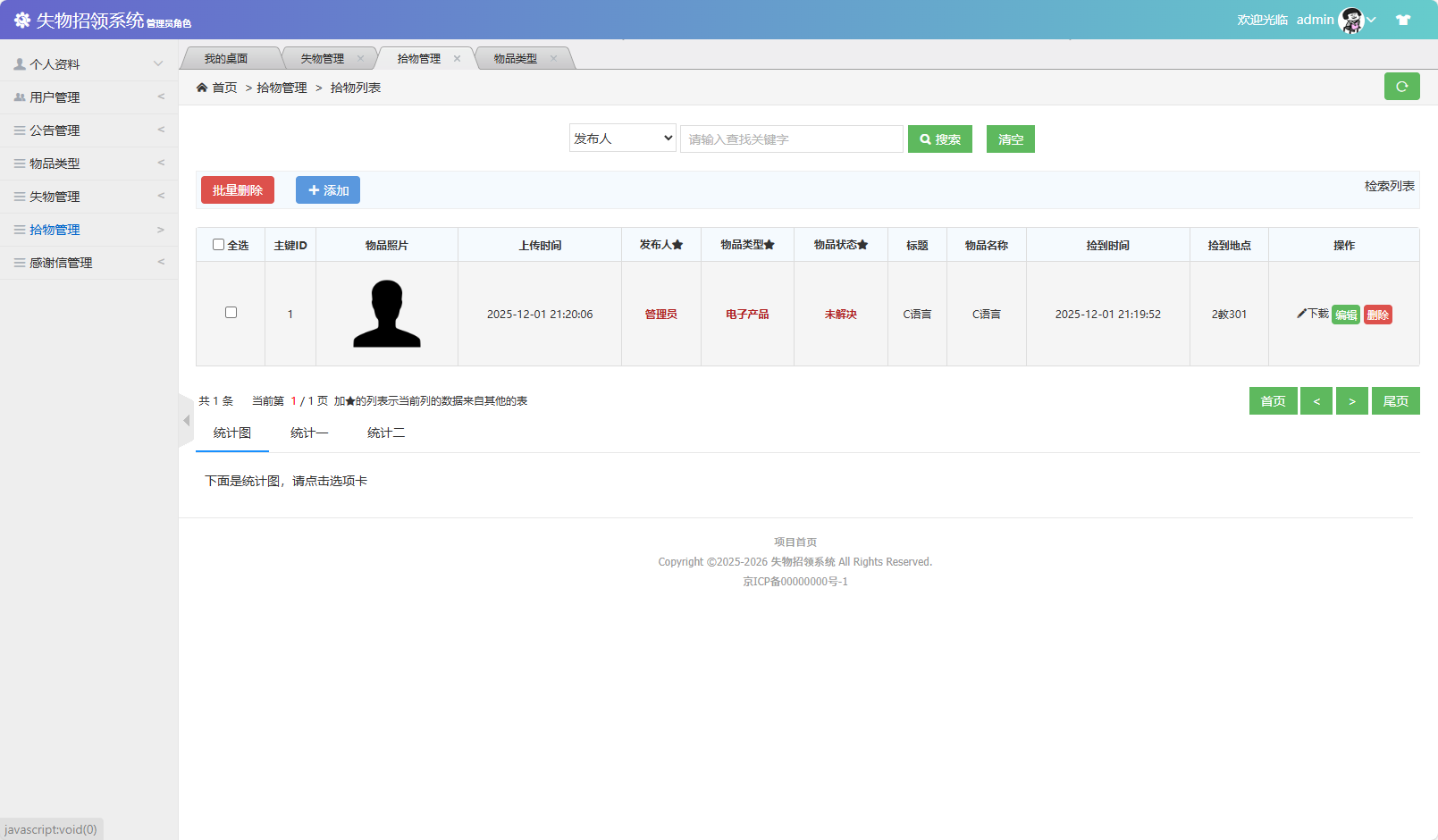The width and height of the screenshot is (1438, 840).
Task: Toggle the 全选 select-all checkbox
Action: (x=218, y=243)
